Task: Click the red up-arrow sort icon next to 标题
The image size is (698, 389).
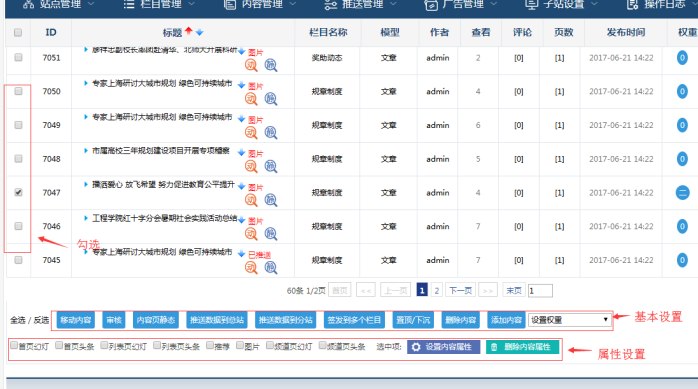Action: [189, 31]
